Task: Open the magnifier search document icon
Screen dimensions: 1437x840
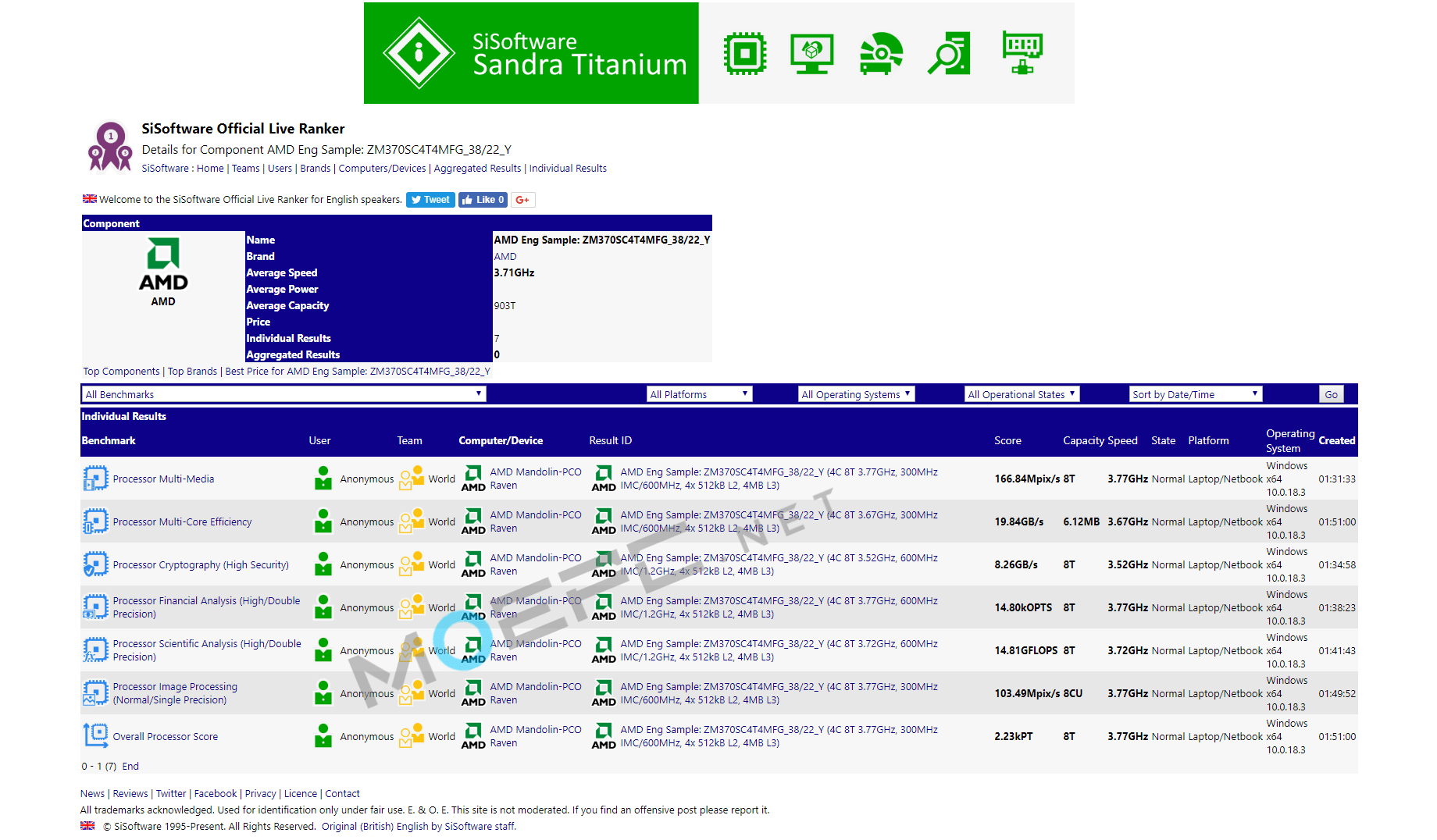Action: (x=949, y=53)
